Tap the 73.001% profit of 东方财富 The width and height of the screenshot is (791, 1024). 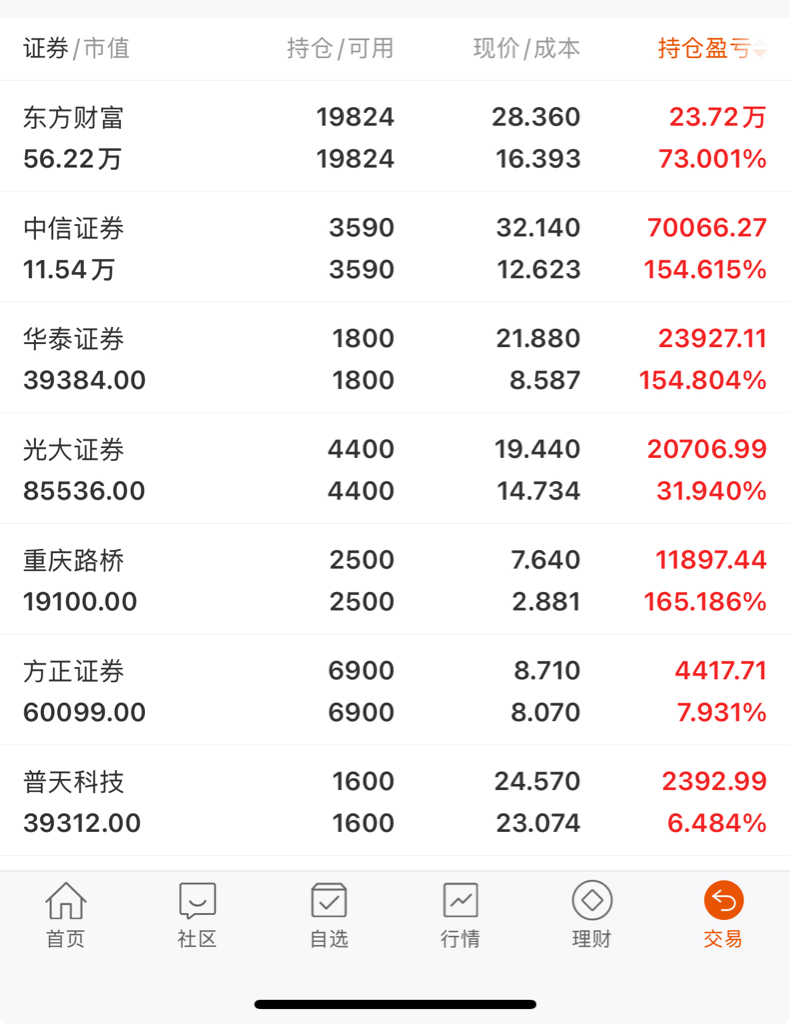712,159
